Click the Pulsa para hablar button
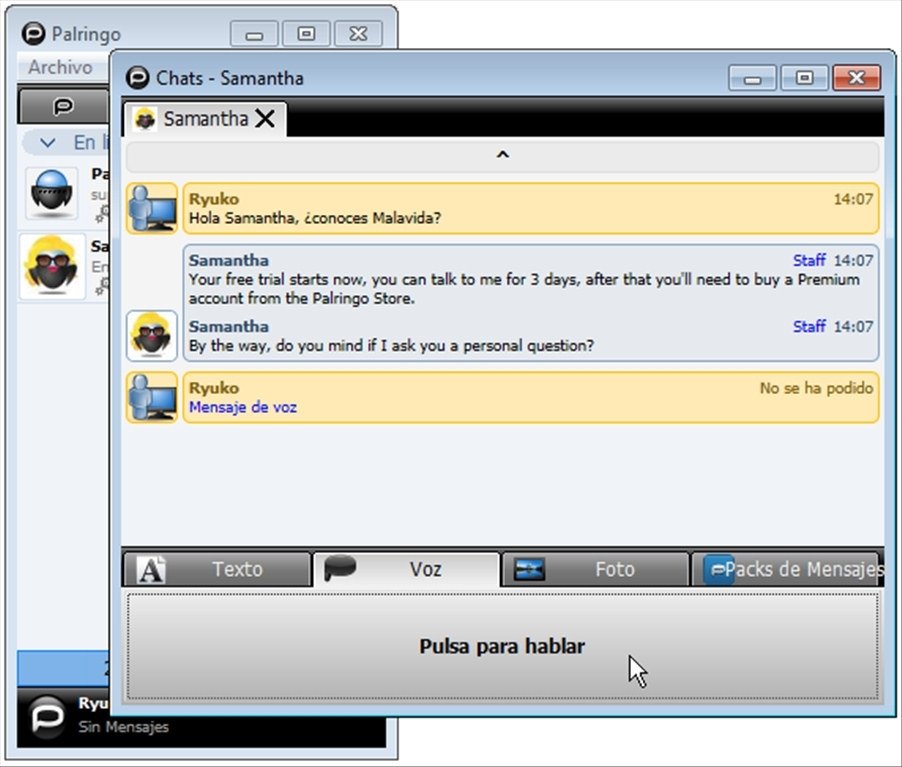Viewport: 902px width, 767px height. point(502,646)
